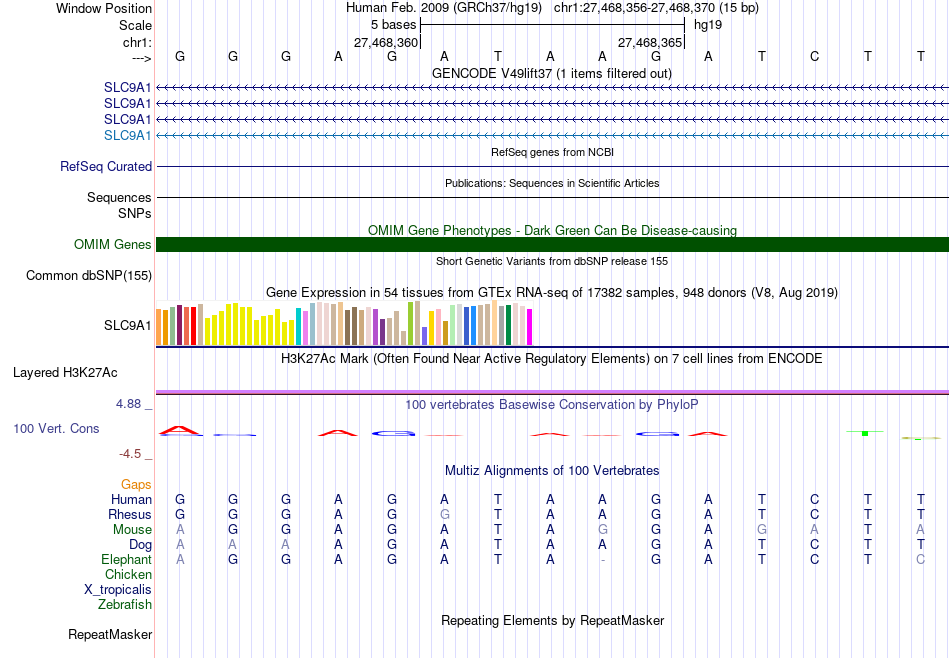Click the orange Gaps label
This screenshot has width=950, height=658.
point(136,484)
